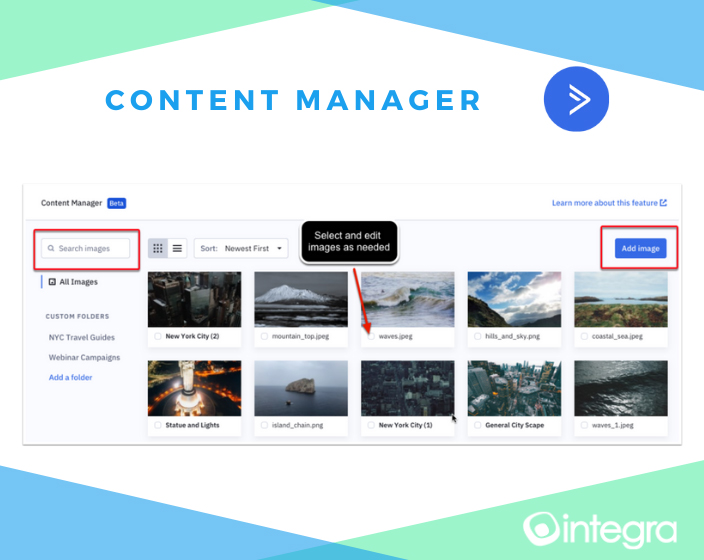Click the Beta badge next to Content Manager
704x560 pixels.
click(x=116, y=203)
